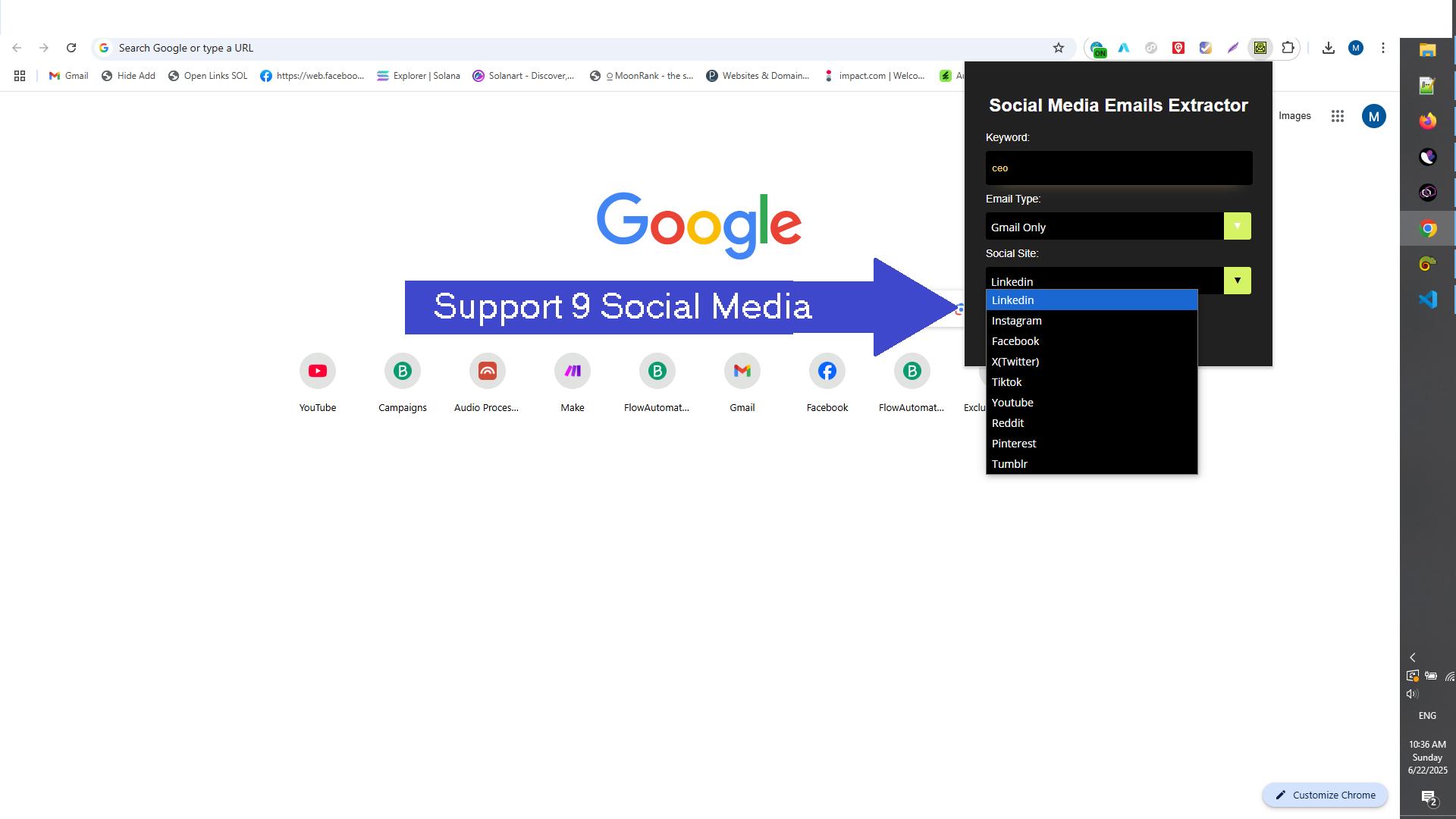Expand the Email Type dropdown arrow
Image resolution: width=1456 pixels, height=819 pixels.
coord(1237,226)
